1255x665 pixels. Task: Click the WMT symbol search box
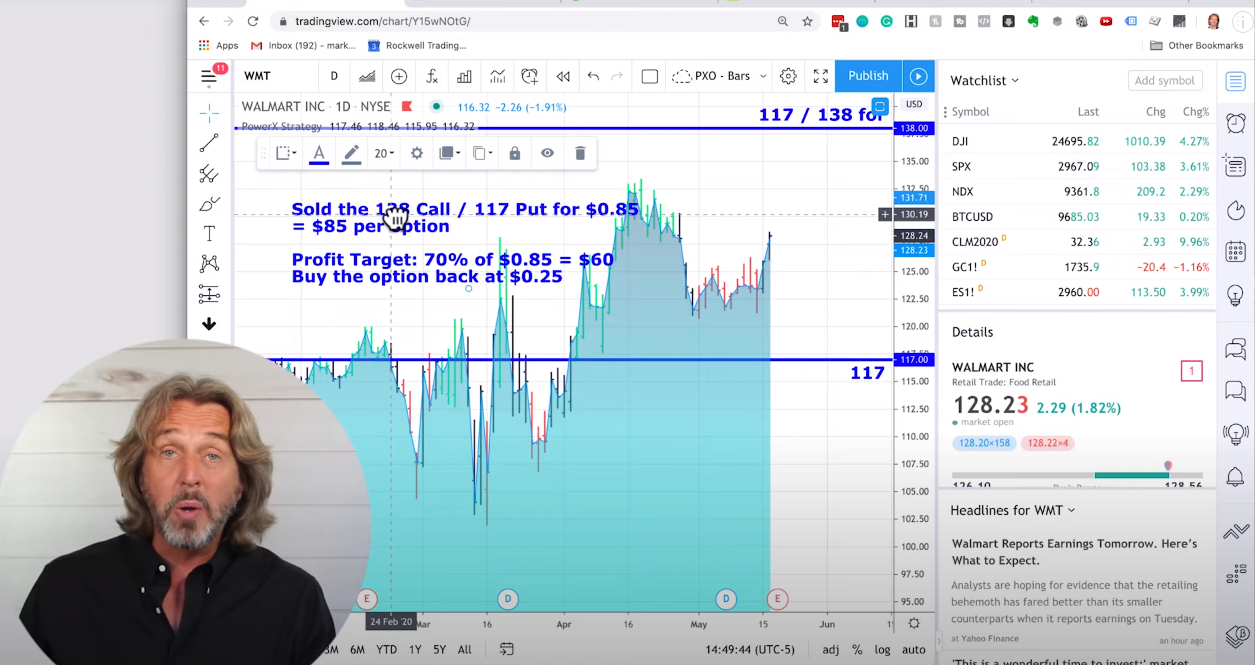(x=276, y=76)
